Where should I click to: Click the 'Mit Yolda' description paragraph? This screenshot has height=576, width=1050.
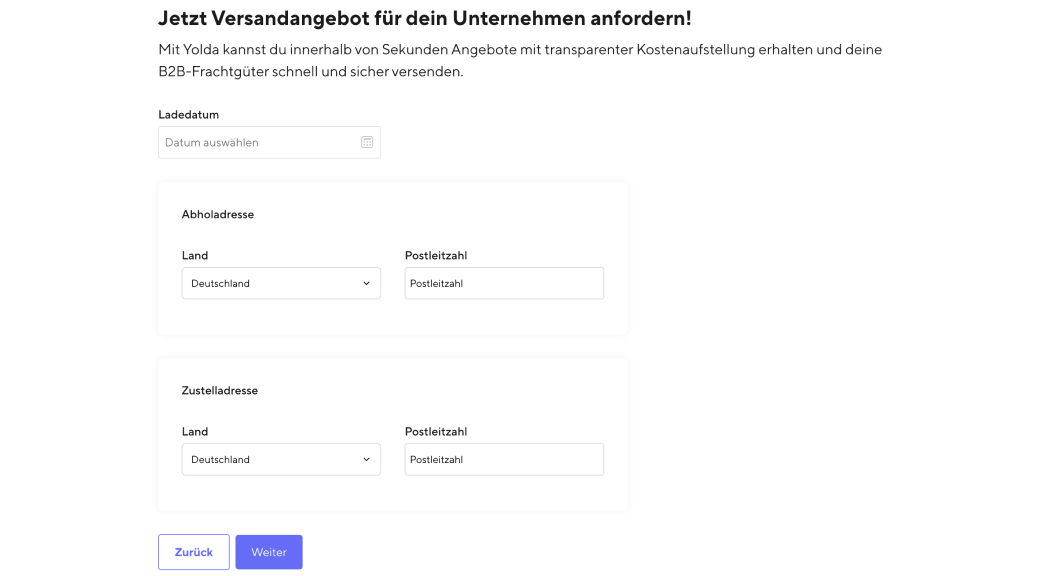(520, 60)
